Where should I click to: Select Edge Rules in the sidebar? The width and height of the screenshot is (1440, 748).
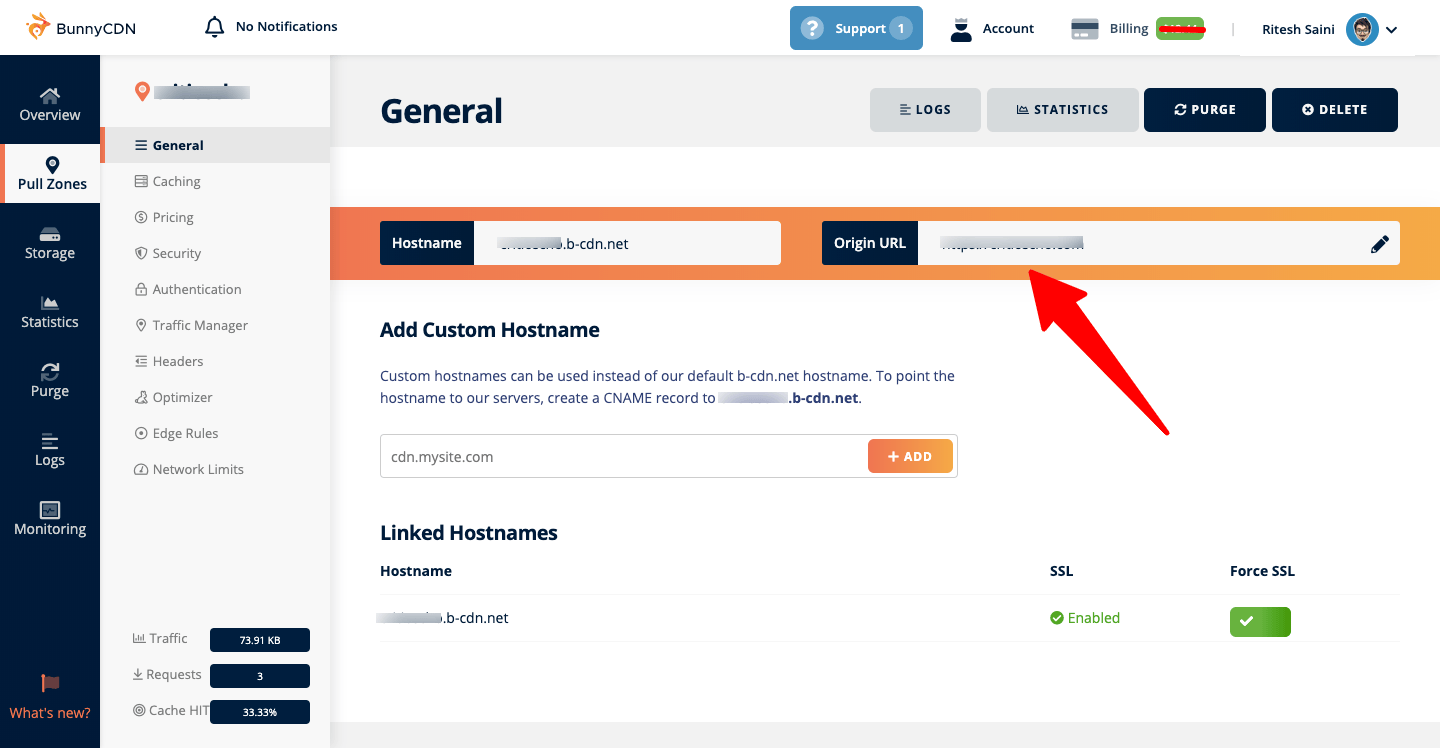pyautogui.click(x=185, y=433)
